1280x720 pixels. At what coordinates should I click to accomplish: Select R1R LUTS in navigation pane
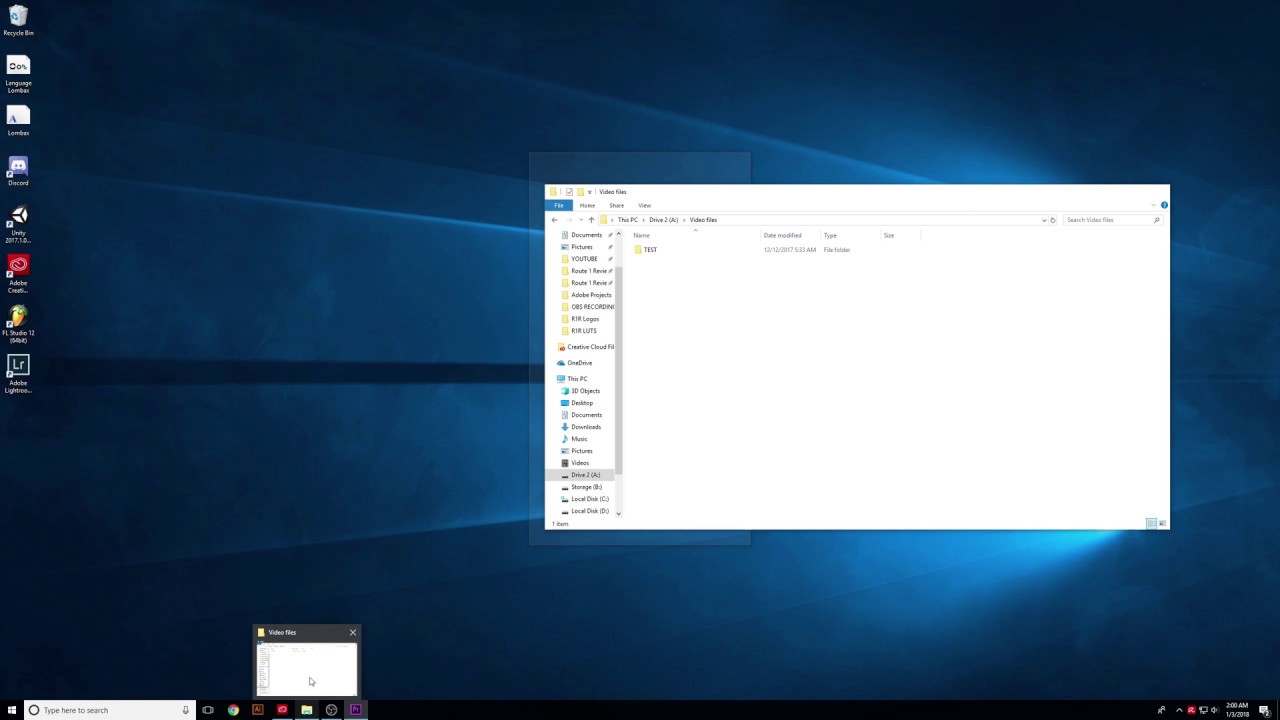(586, 331)
